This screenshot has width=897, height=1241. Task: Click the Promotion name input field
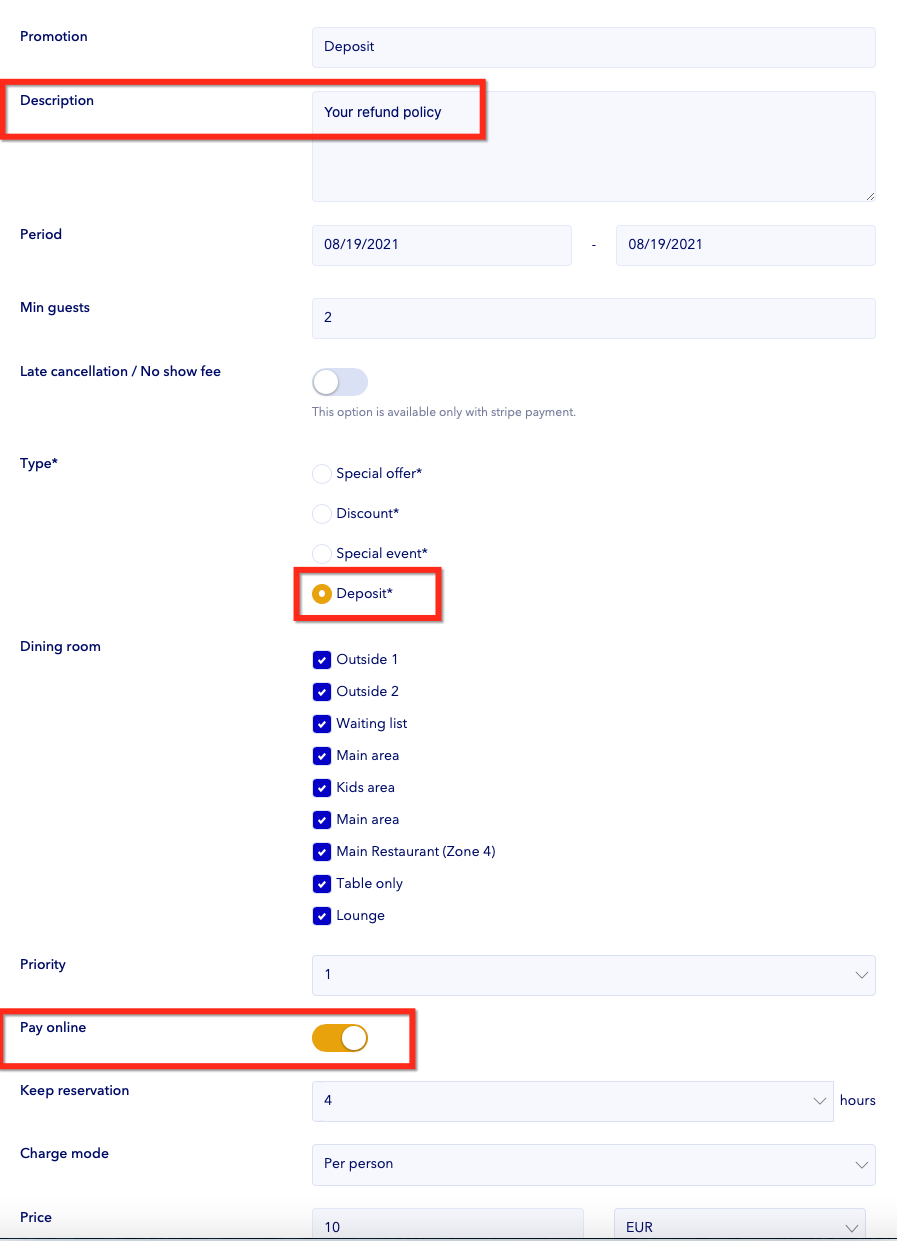(x=593, y=47)
